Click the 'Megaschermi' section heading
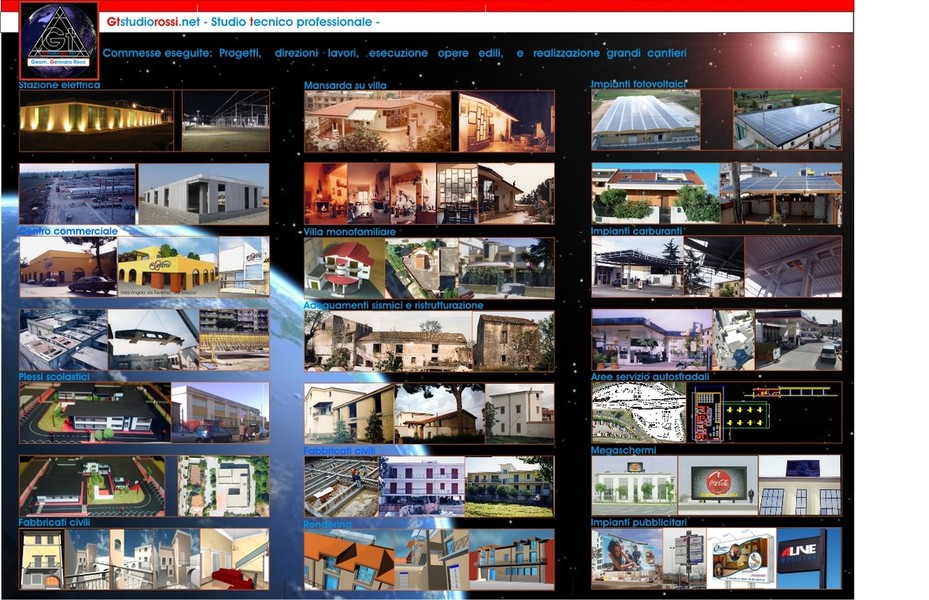The height and width of the screenshot is (600, 929). (x=624, y=450)
